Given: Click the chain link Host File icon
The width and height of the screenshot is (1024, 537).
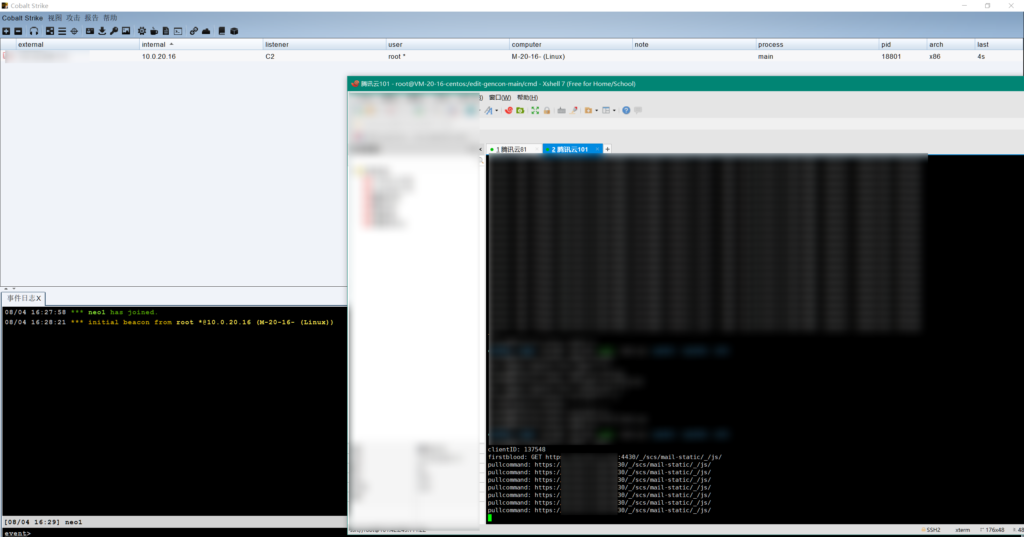Looking at the screenshot, I should coord(194,31).
